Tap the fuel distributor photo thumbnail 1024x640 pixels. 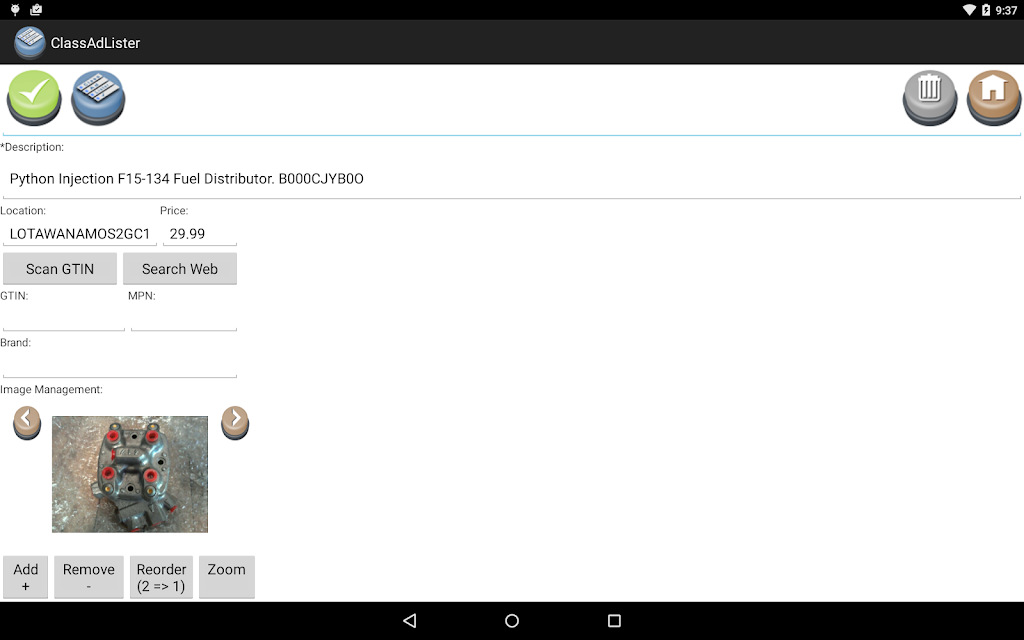tap(130, 474)
